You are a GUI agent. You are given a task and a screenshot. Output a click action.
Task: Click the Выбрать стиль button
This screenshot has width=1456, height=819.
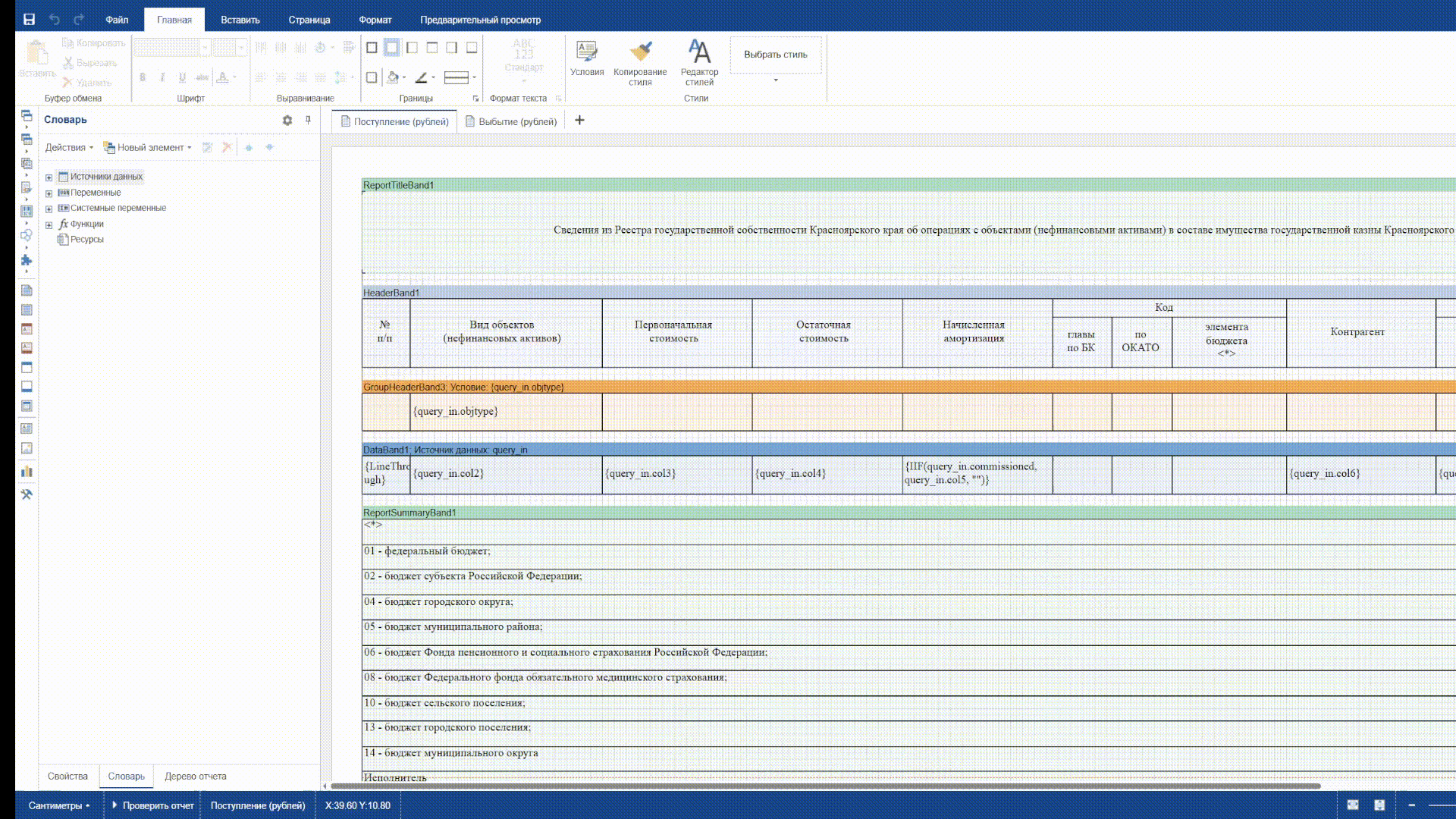776,55
